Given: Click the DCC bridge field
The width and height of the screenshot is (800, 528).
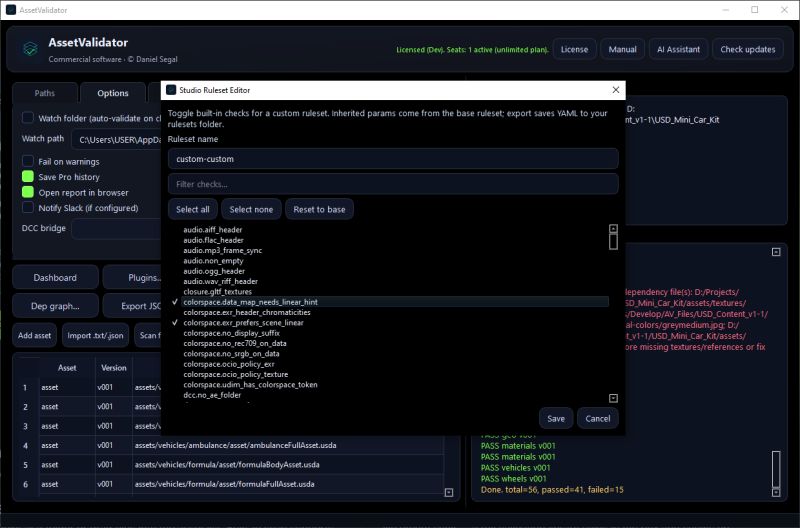Looking at the screenshot, I should pos(116,229).
